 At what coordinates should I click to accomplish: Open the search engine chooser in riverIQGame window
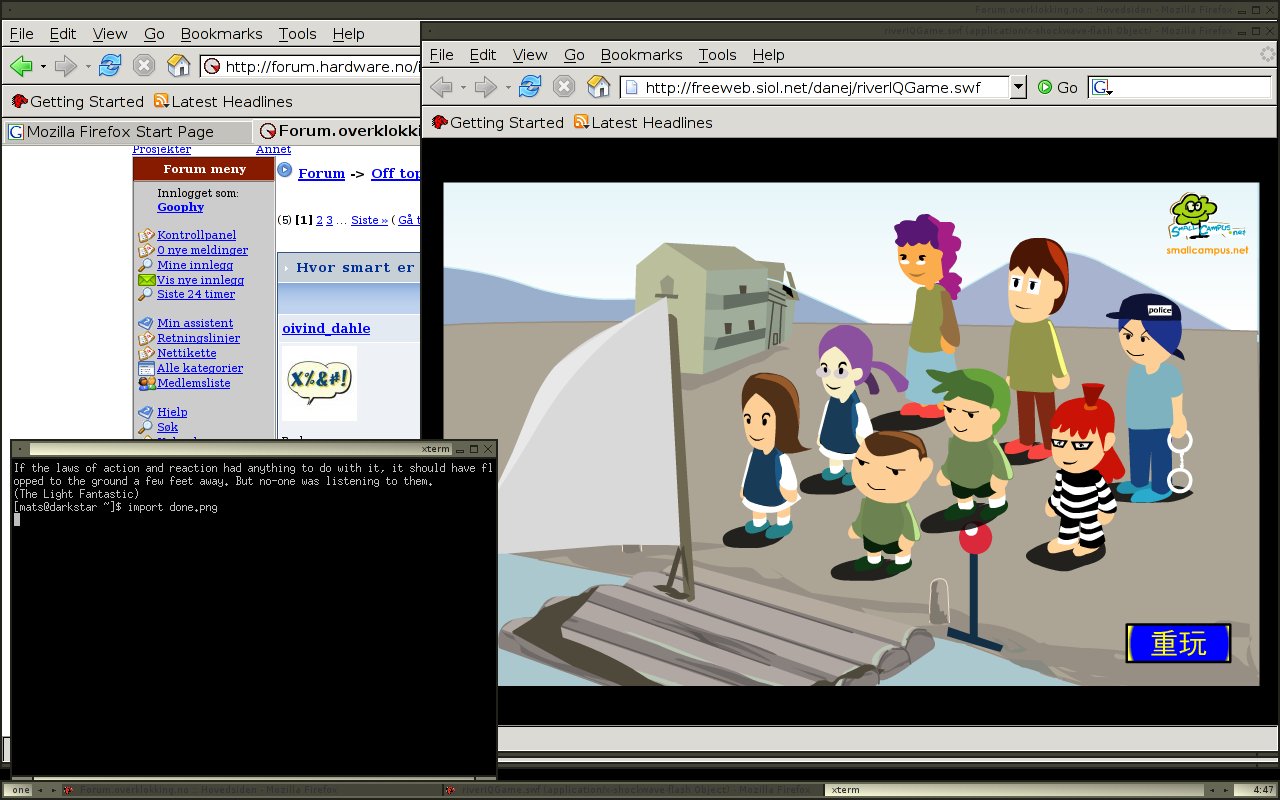point(1102,88)
